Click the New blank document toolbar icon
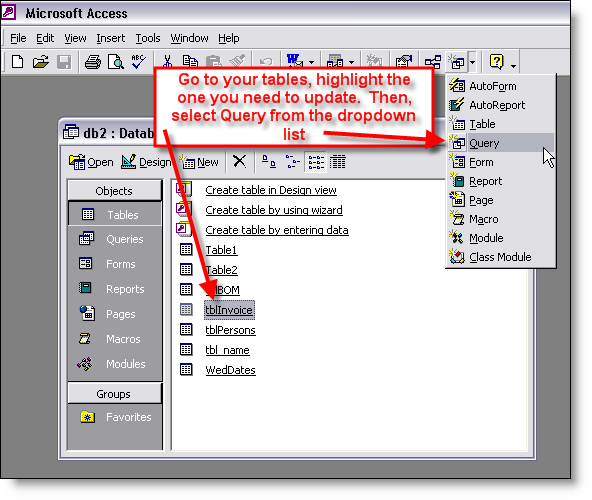Screen dimensions: 592x500 tap(17, 62)
